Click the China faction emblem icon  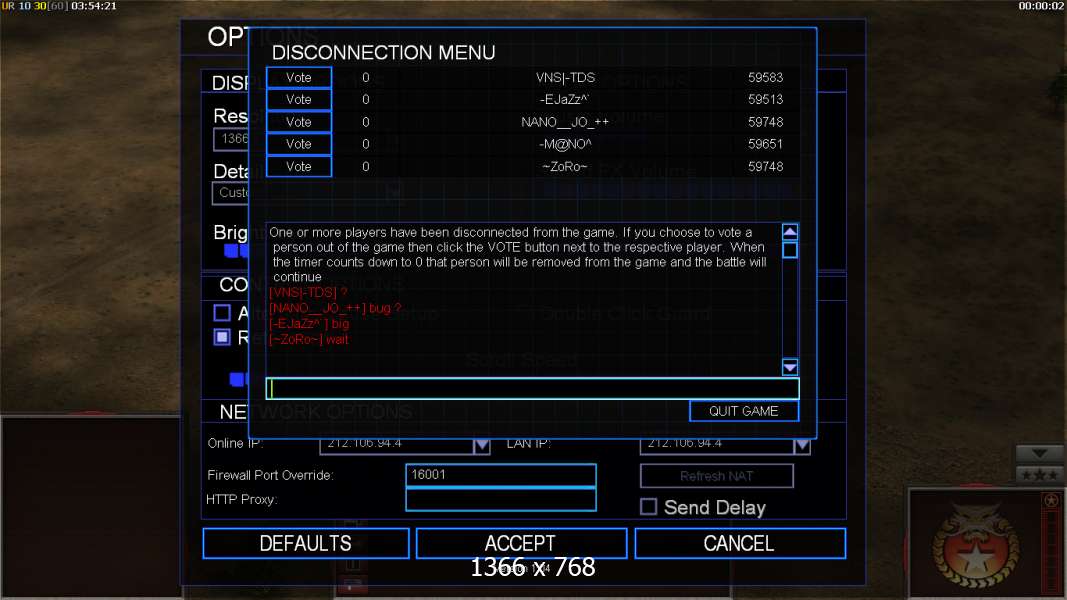pyautogui.click(x=976, y=546)
